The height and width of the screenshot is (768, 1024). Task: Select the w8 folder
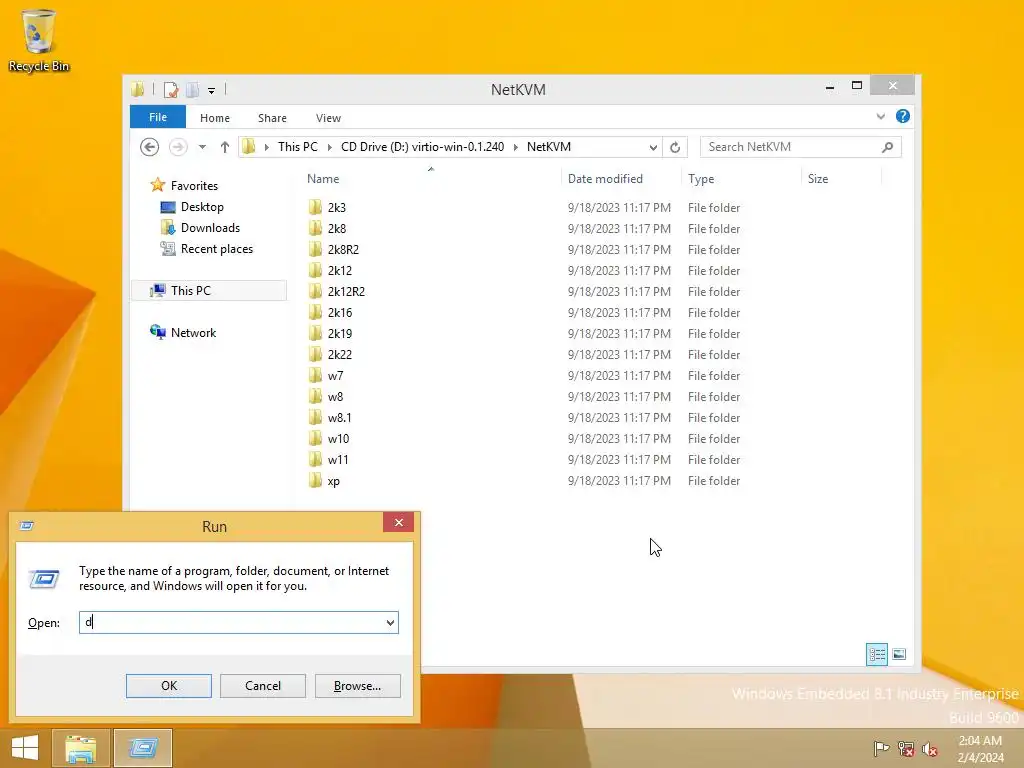(x=336, y=396)
